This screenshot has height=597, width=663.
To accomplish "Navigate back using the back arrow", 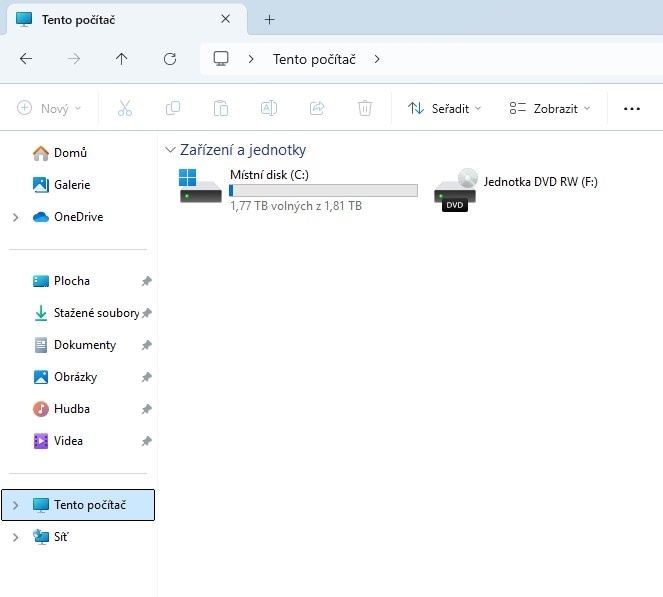I will (26, 59).
